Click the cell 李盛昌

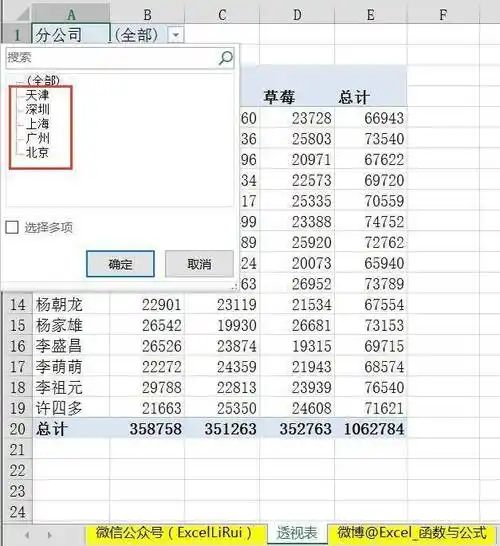coord(71,346)
